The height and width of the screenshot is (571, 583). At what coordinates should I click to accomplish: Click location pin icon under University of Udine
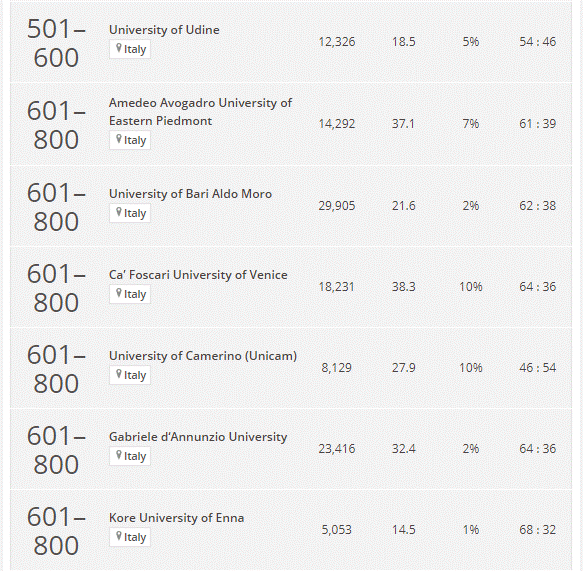coord(119,48)
